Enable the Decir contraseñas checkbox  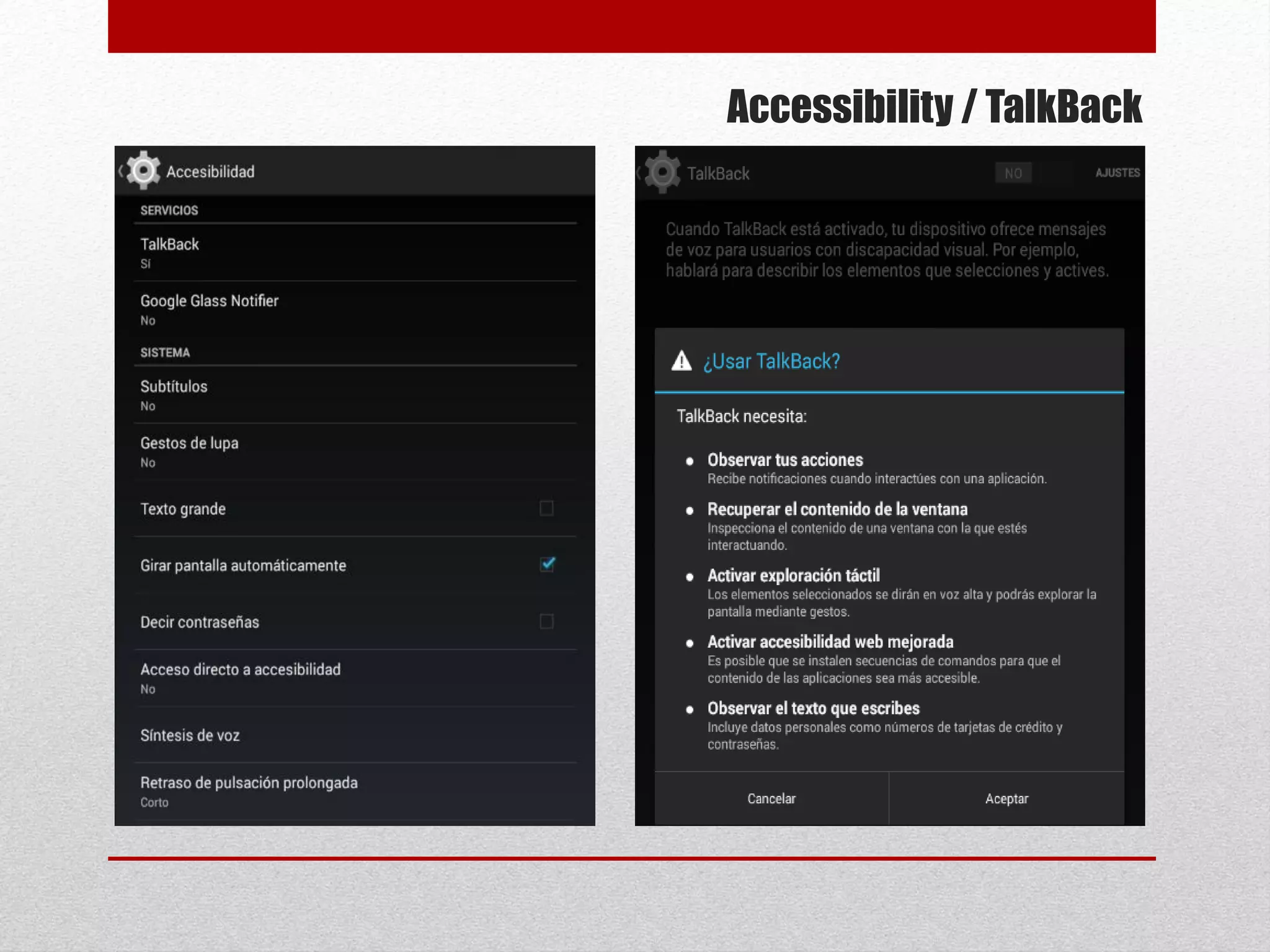(x=546, y=621)
